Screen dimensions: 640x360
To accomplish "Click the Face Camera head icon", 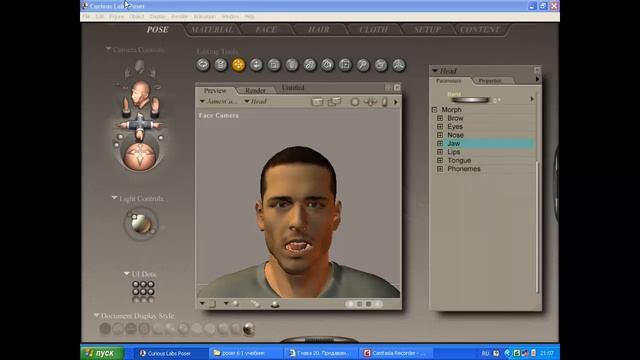I will click(x=141, y=93).
